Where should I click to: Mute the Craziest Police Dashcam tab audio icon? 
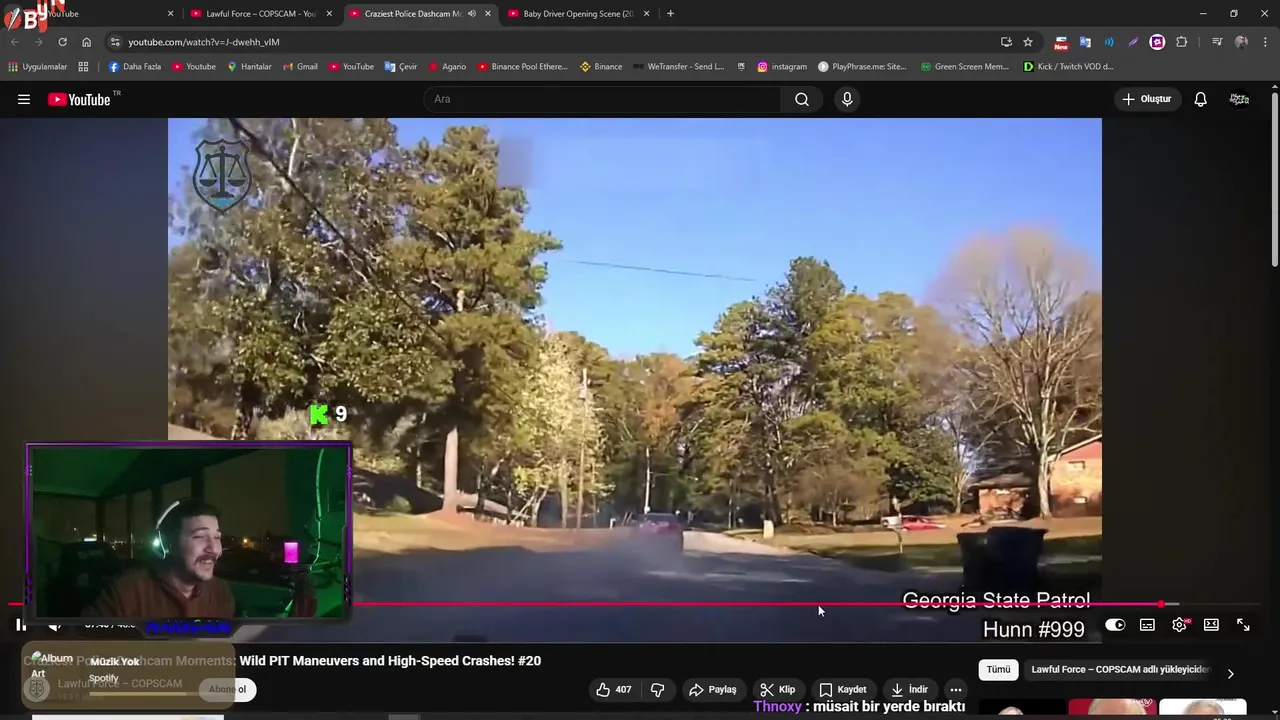click(471, 14)
